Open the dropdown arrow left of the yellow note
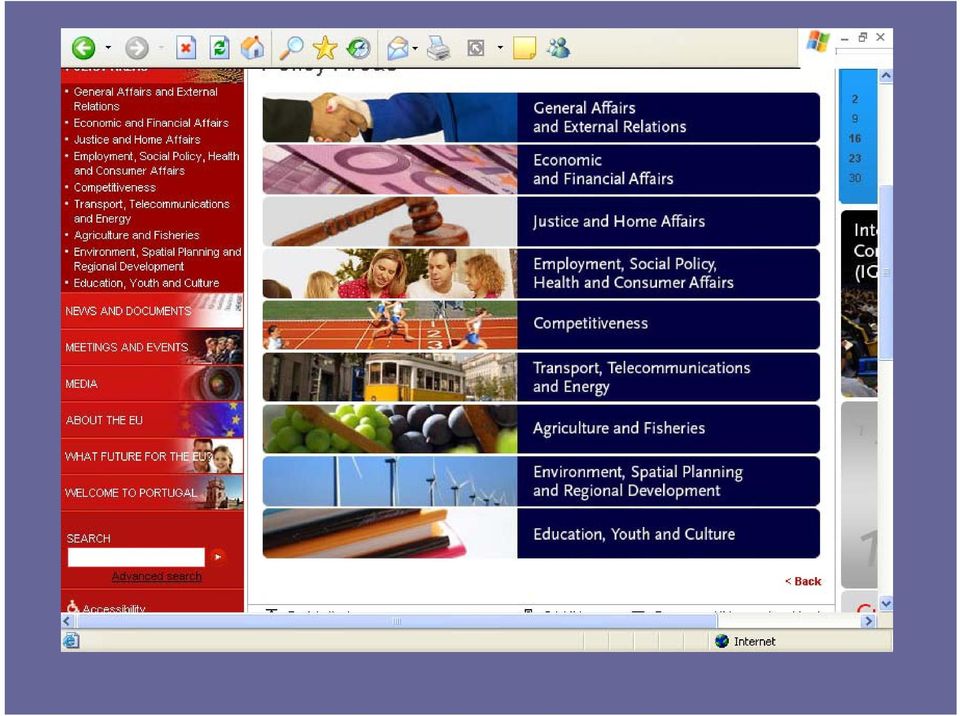 pyautogui.click(x=500, y=47)
